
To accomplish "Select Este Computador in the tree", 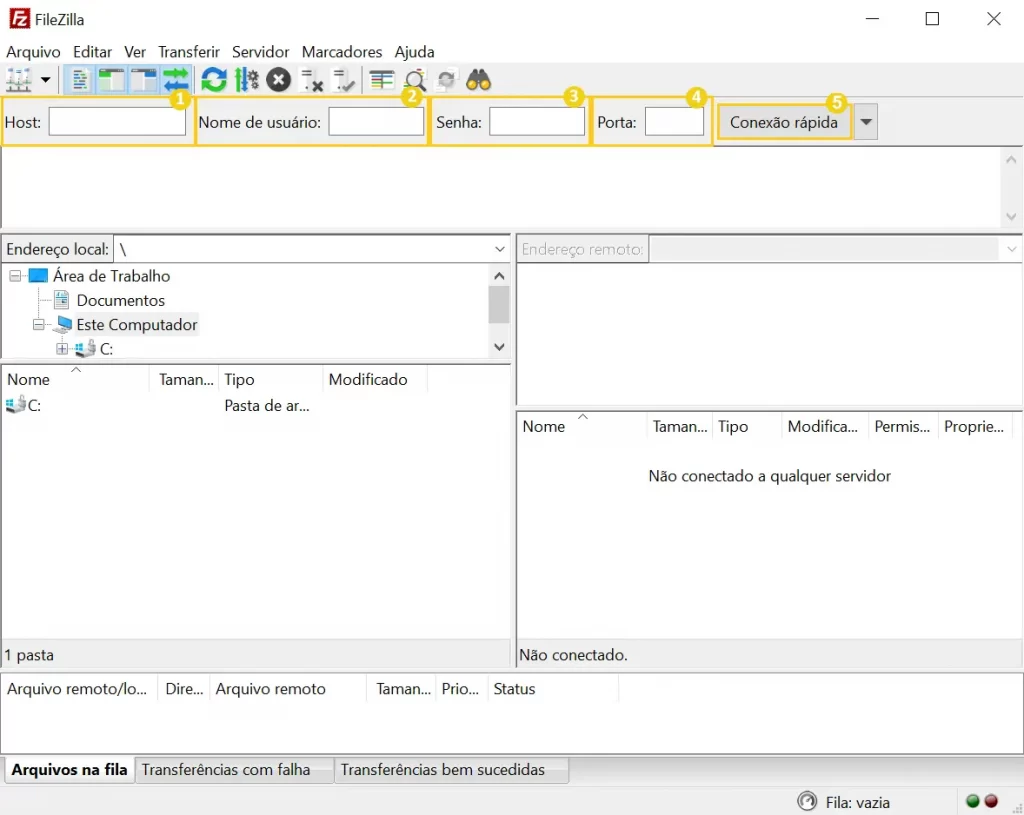I will 136,325.
